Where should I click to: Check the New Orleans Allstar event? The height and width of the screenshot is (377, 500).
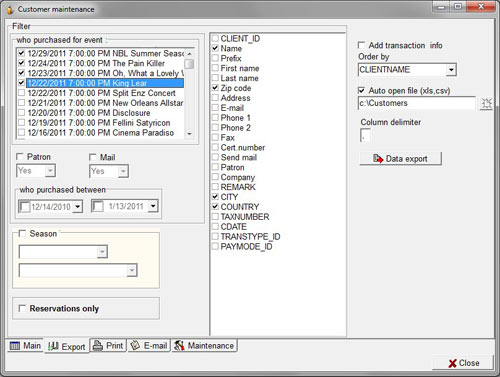22,103
